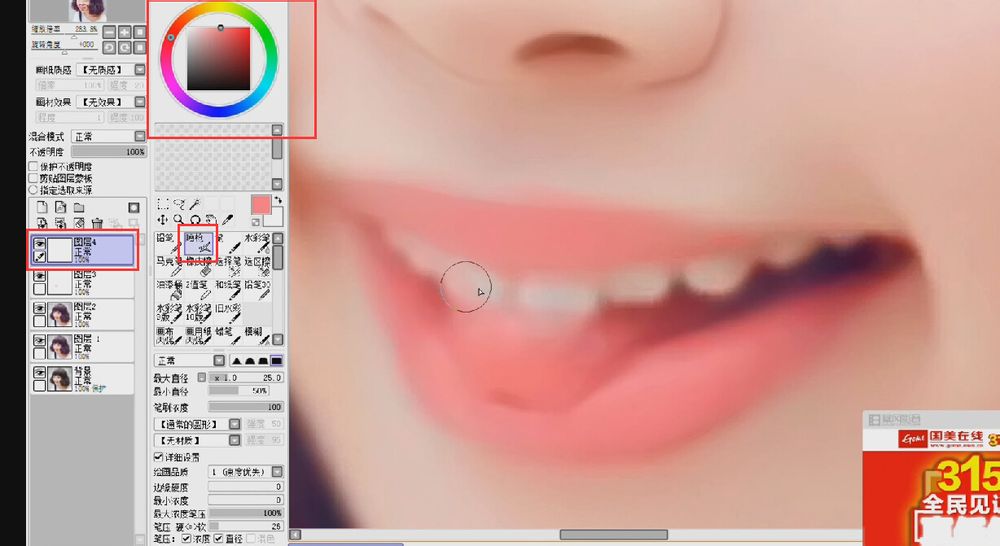Screen dimensions: 1000x546
Task: Adjust layer 不透明度 opacity slider
Action: pos(108,152)
